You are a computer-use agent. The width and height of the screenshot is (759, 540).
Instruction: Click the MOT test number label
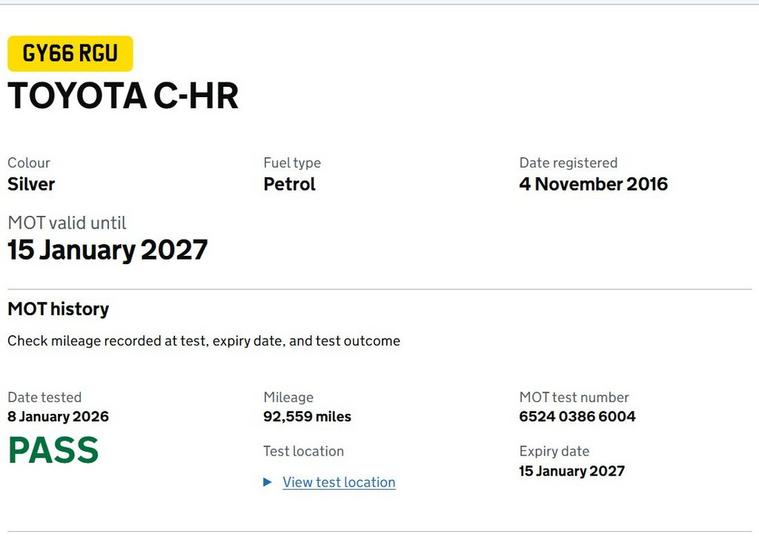tap(574, 397)
